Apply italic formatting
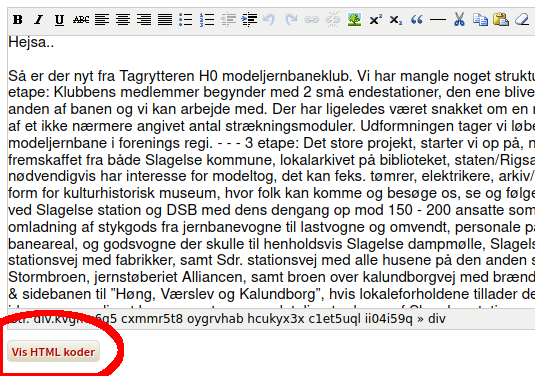 point(39,20)
